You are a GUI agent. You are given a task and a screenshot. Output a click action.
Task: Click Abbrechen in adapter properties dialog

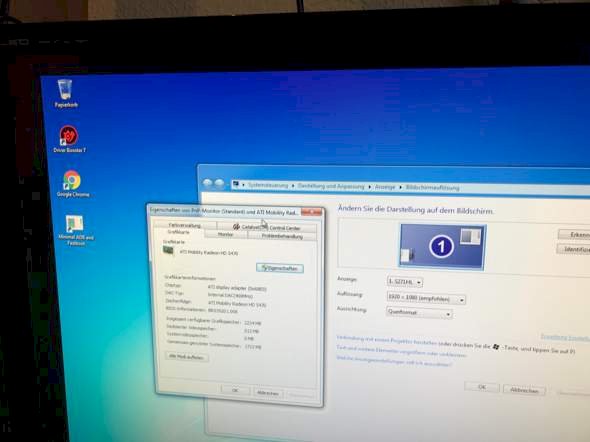tap(268, 393)
